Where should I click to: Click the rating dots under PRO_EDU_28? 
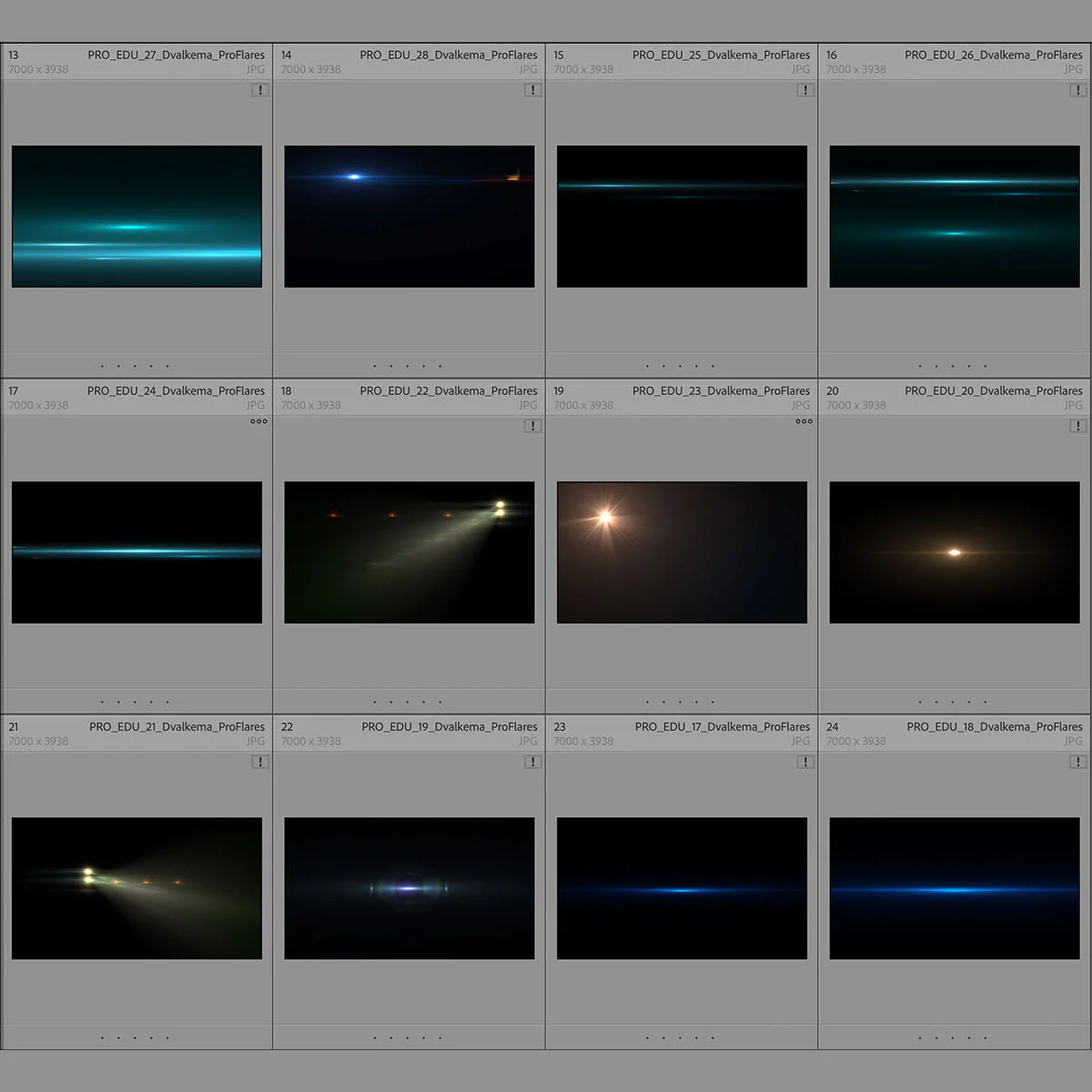[408, 366]
